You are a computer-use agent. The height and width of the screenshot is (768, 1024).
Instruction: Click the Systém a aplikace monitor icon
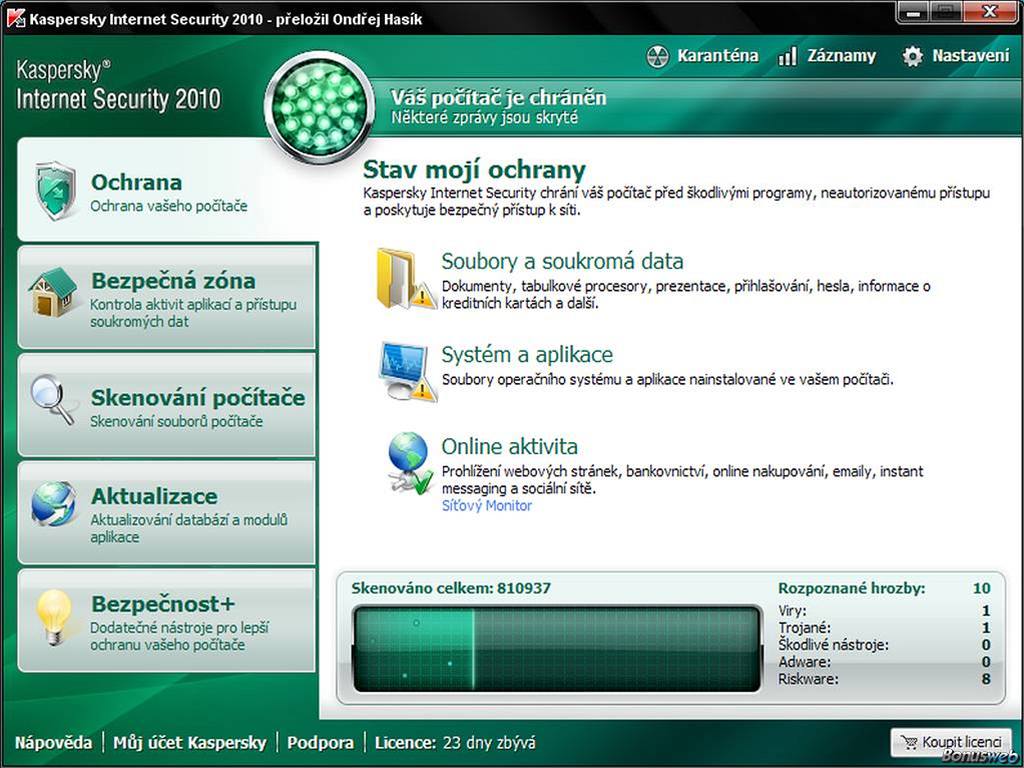coord(405,370)
